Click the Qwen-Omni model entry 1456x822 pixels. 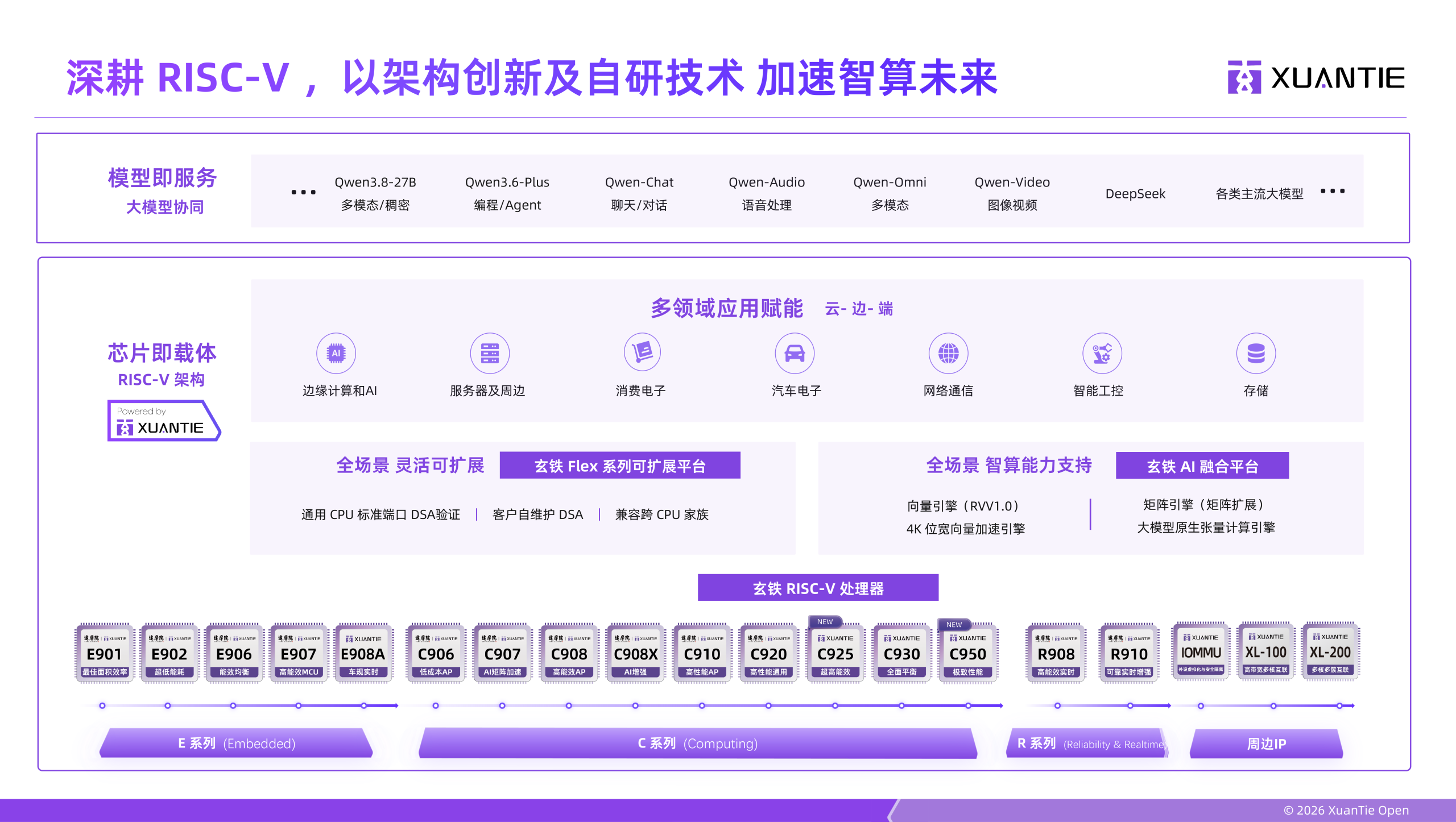pyautogui.click(x=890, y=193)
